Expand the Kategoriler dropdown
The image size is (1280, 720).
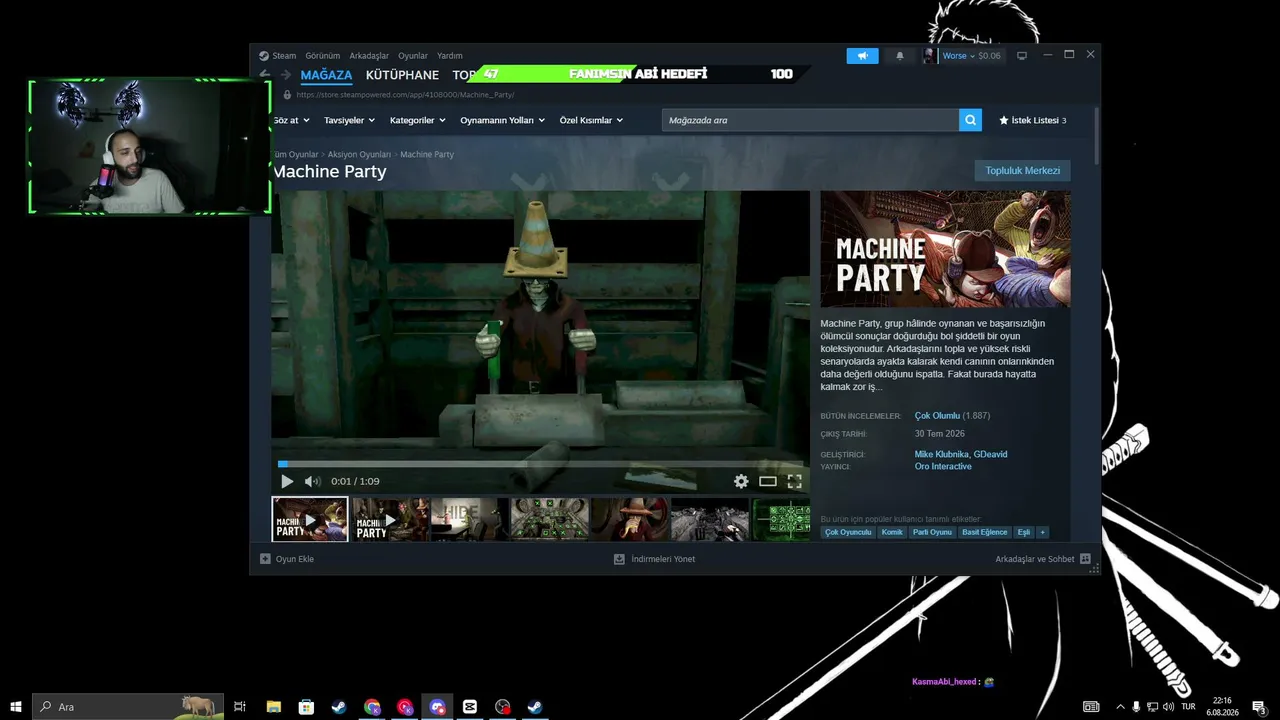pos(417,120)
